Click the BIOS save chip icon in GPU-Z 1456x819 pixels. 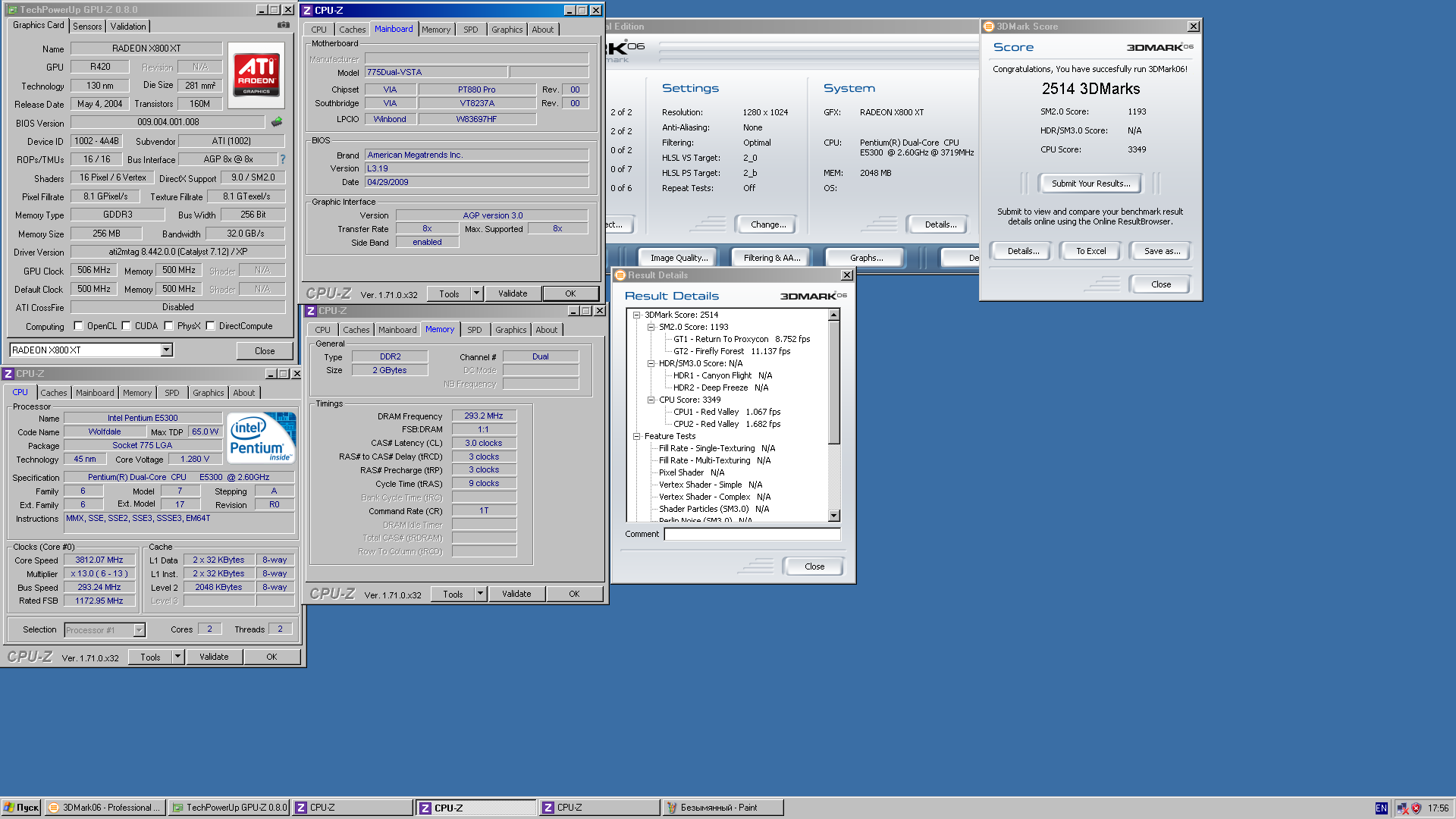point(277,121)
